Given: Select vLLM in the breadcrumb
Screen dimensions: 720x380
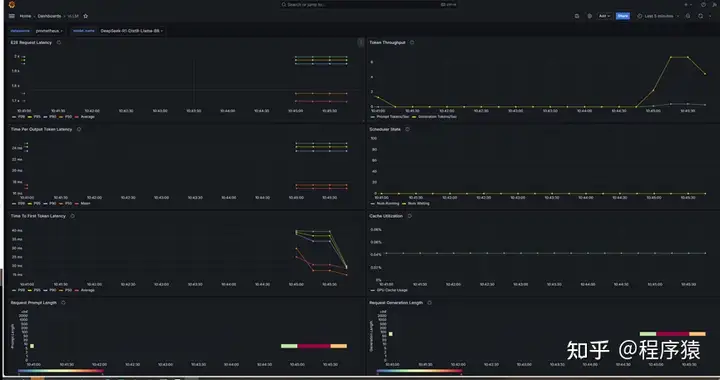Looking at the screenshot, I should pyautogui.click(x=73, y=16).
